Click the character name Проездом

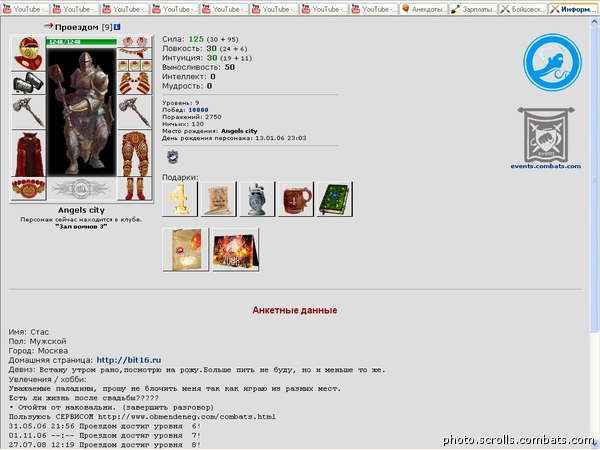pos(77,27)
